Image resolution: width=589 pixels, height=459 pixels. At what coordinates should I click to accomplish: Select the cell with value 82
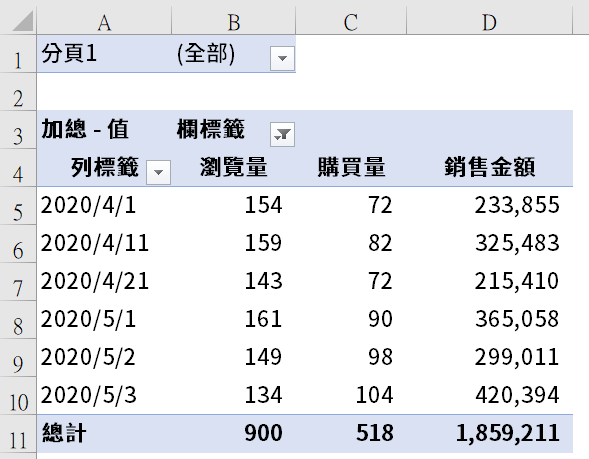click(x=351, y=244)
